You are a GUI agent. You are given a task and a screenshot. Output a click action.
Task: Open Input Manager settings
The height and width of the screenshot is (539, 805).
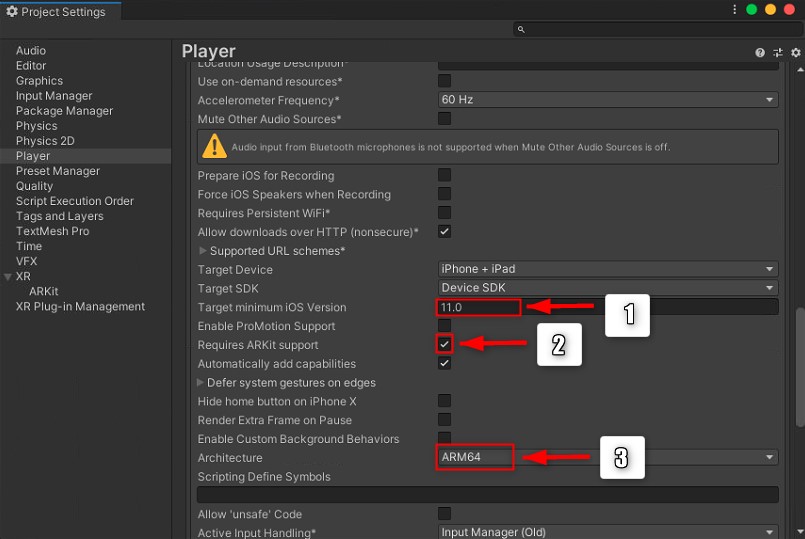(54, 95)
